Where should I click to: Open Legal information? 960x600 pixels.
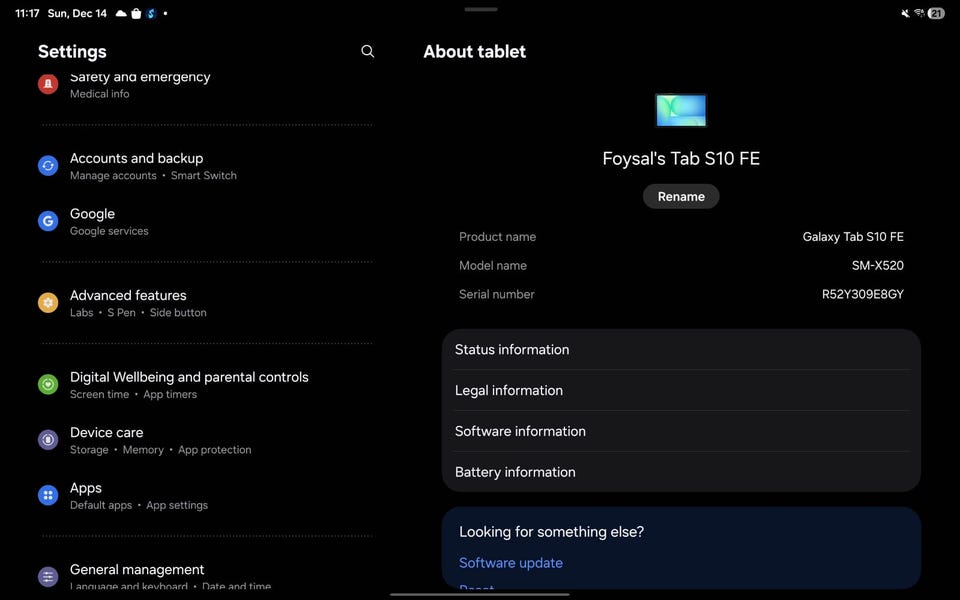pos(681,391)
